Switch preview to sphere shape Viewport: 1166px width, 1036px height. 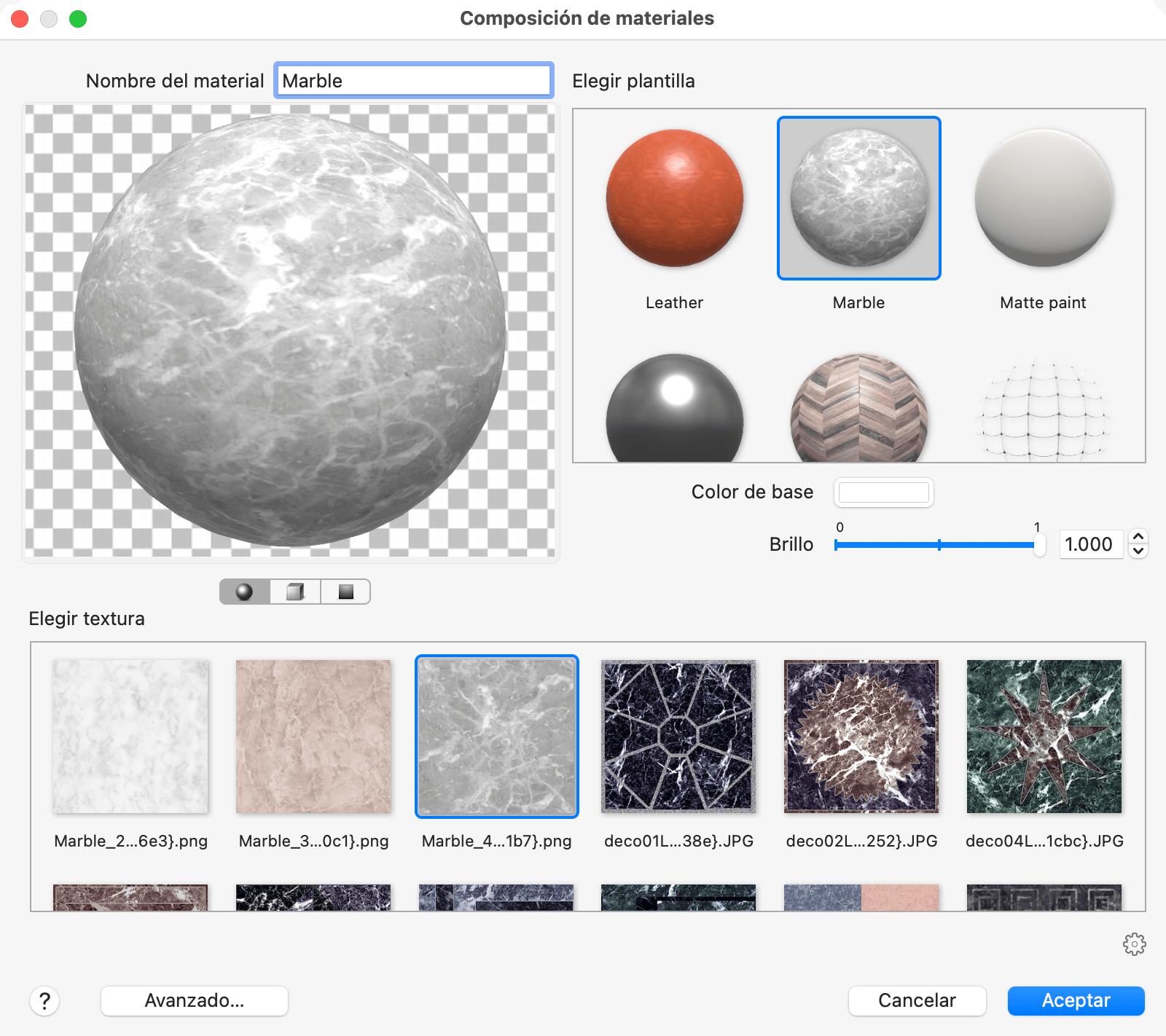coord(245,592)
